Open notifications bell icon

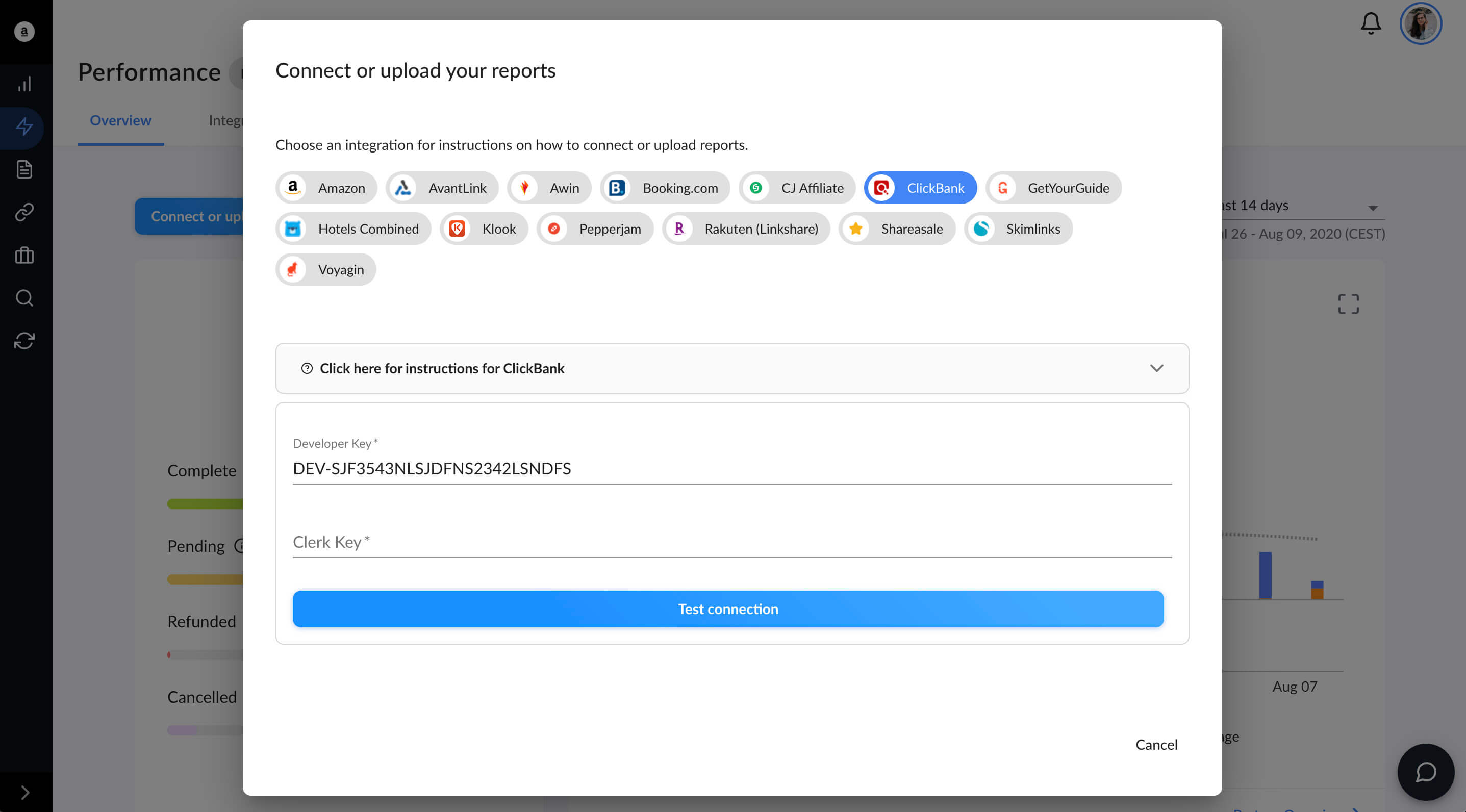pos(1371,23)
